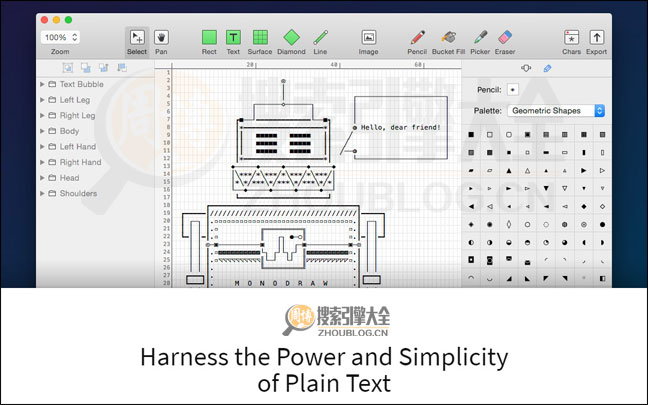Image resolution: width=648 pixels, height=405 pixels.
Task: Choose the Diamond shape tool
Action: (x=291, y=42)
